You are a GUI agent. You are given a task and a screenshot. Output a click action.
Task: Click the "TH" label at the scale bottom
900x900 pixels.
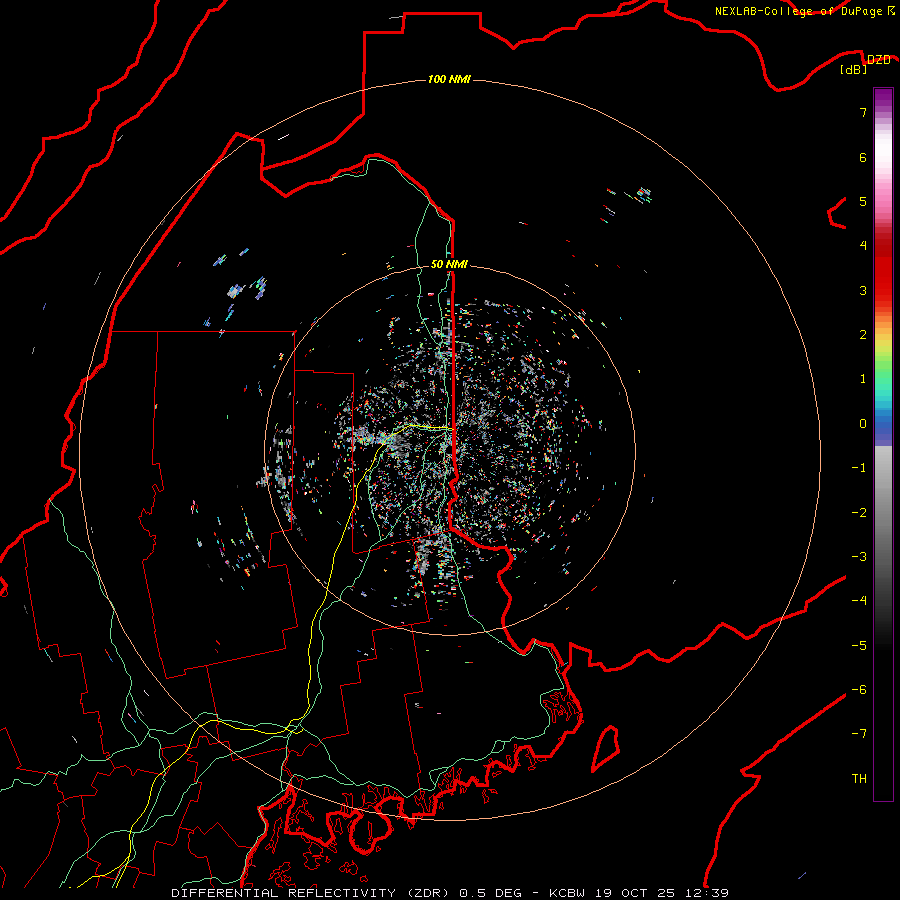[859, 779]
